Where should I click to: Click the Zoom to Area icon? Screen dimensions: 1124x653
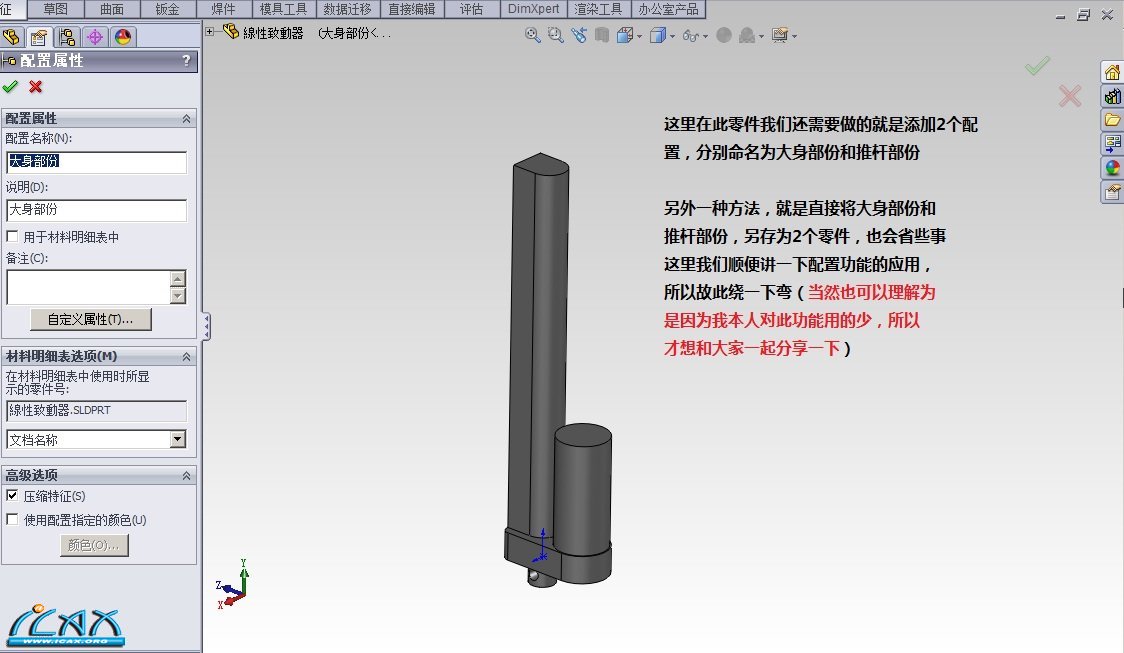click(x=556, y=35)
